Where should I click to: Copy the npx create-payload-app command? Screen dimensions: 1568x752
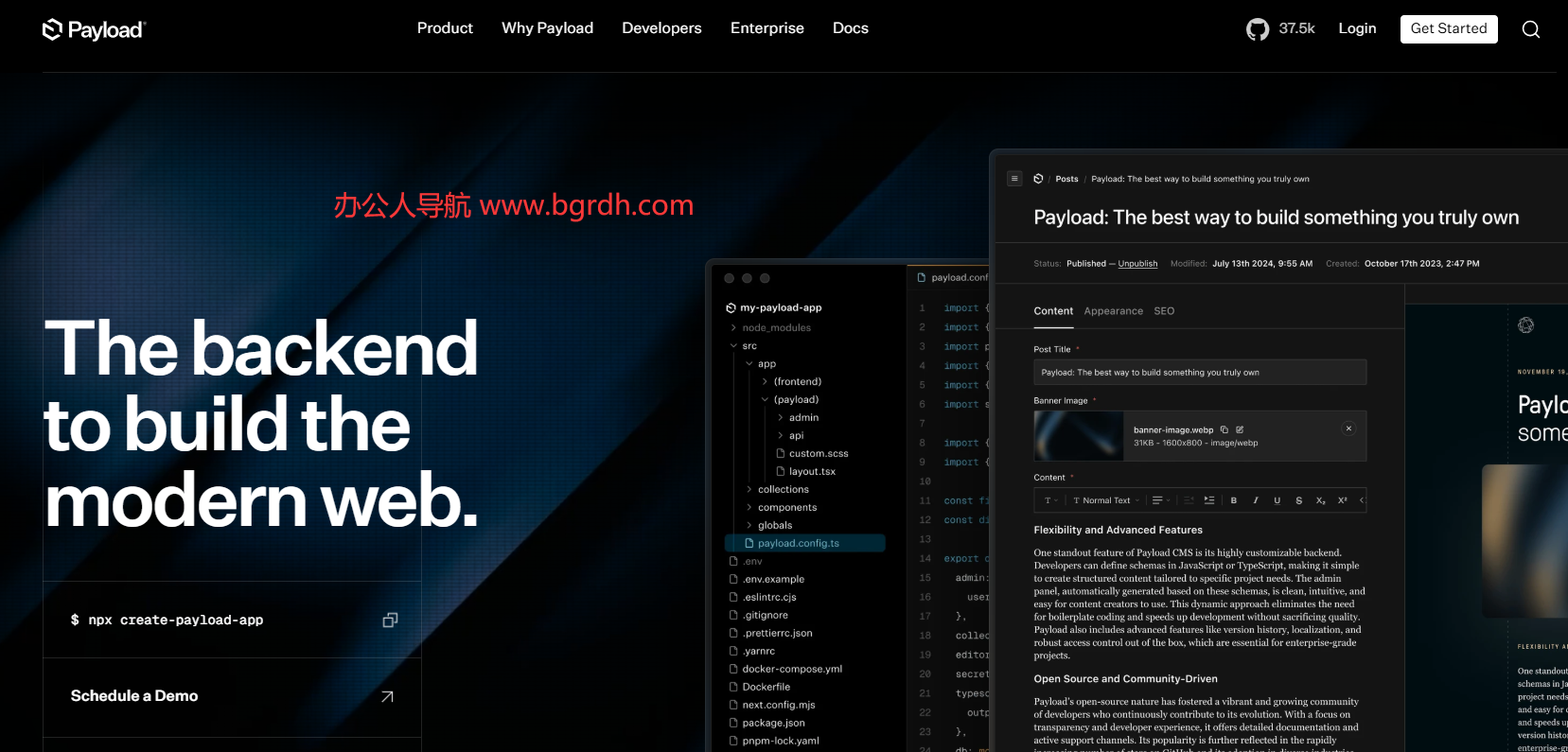click(389, 621)
